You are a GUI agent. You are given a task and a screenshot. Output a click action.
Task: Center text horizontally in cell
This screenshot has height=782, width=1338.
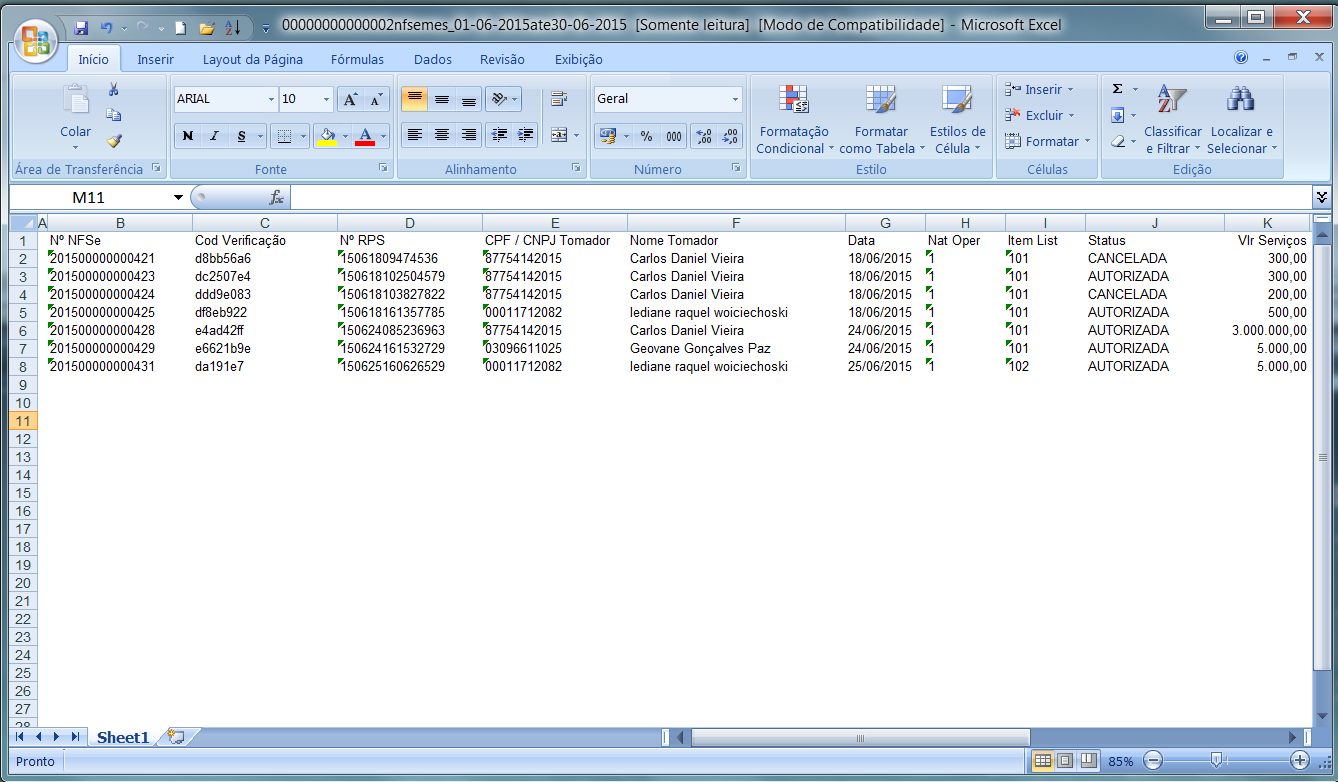pyautogui.click(x=441, y=135)
